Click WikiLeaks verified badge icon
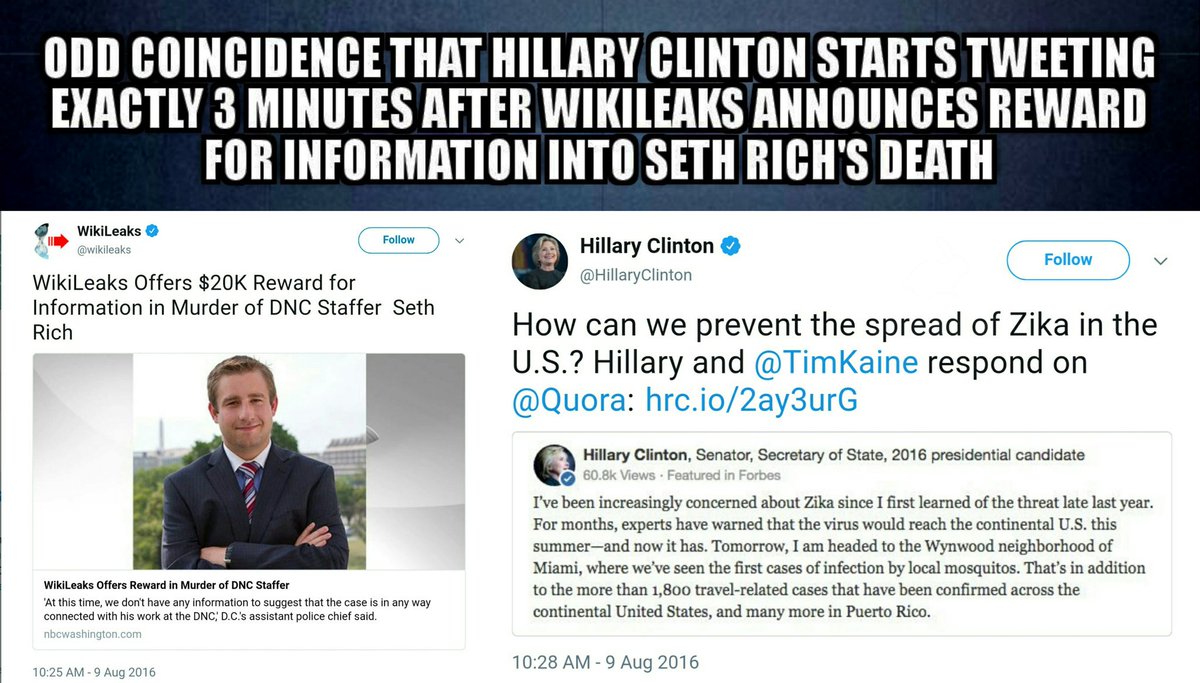Image resolution: width=1200 pixels, height=683 pixels. [x=154, y=231]
